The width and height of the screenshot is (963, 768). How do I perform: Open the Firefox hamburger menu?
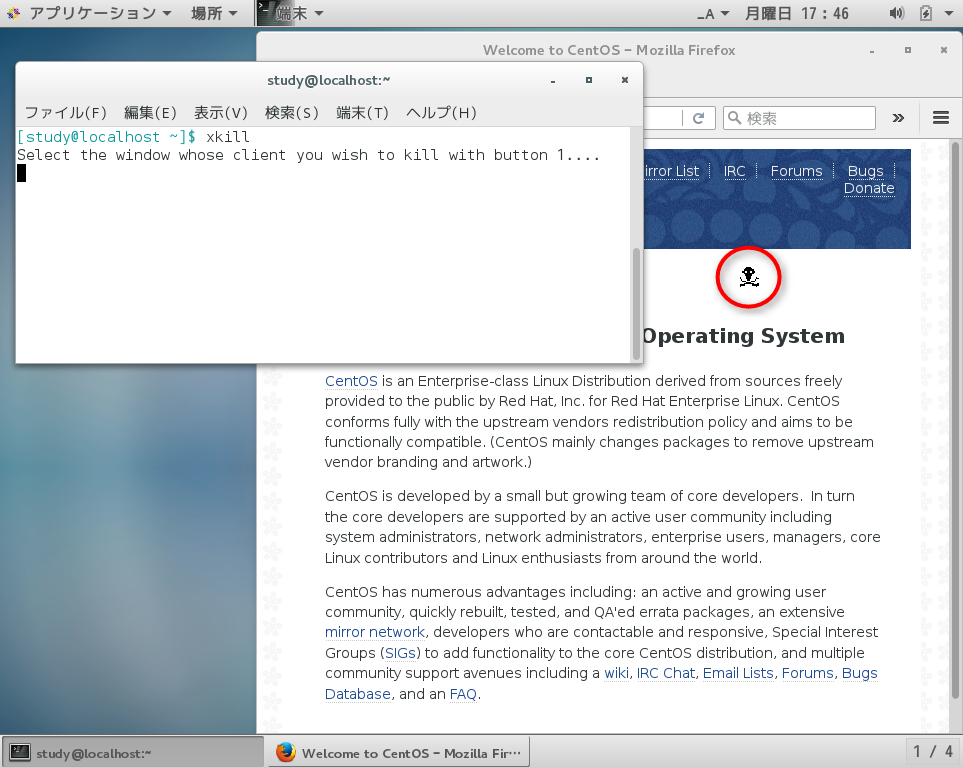(x=939, y=117)
